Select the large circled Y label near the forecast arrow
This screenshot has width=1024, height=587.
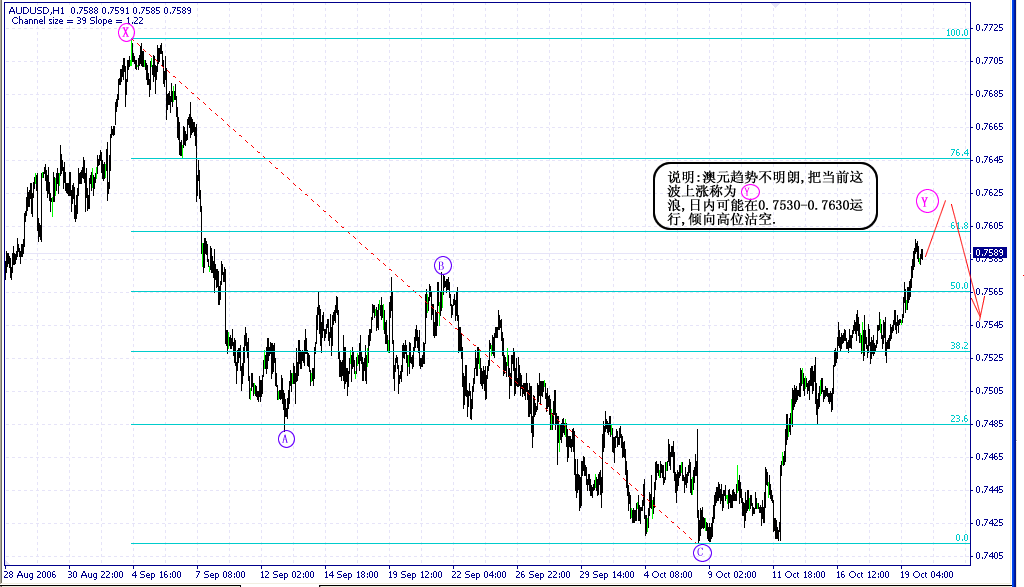point(926,201)
